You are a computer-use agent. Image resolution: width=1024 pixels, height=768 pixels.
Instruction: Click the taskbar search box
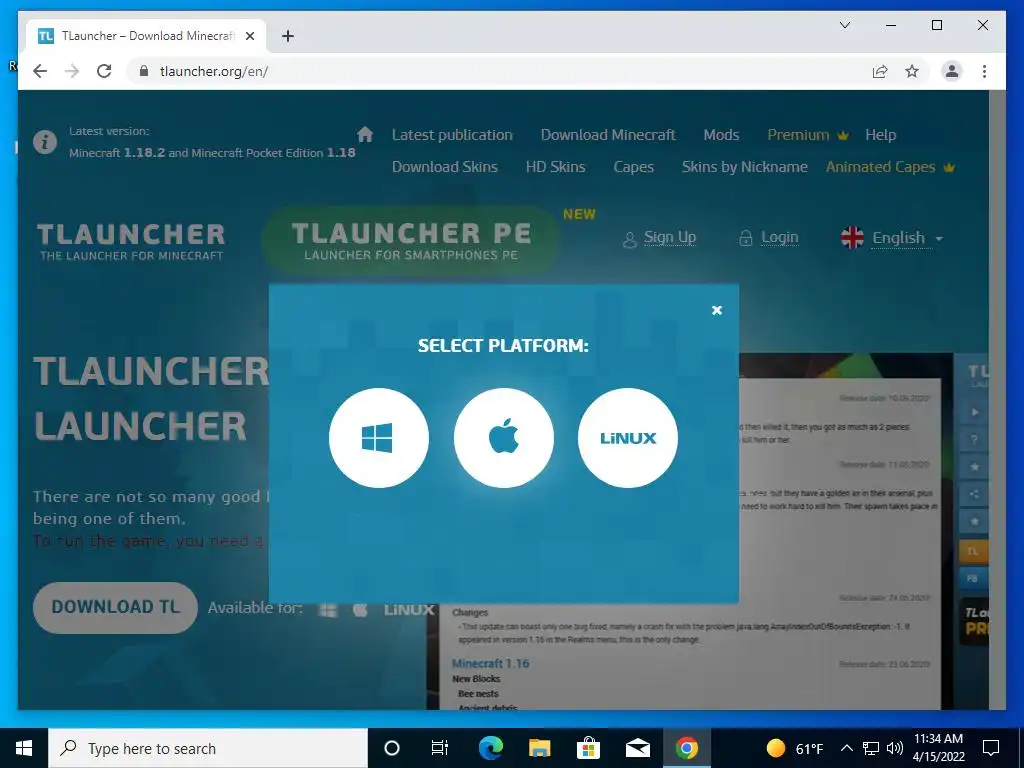(x=208, y=748)
